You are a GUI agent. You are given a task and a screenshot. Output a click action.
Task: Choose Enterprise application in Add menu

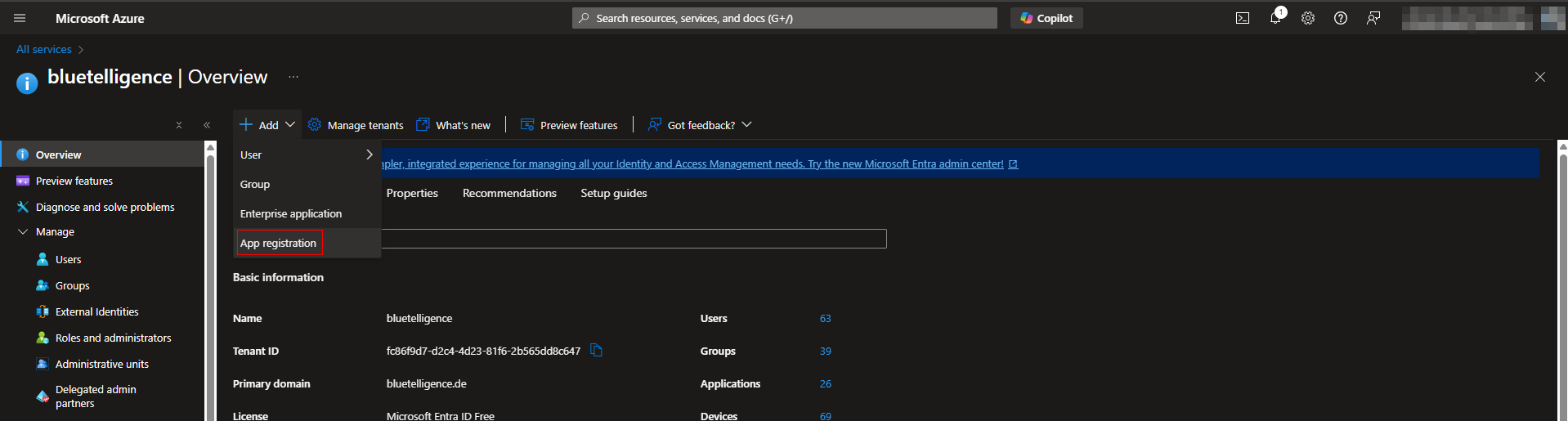tap(291, 213)
